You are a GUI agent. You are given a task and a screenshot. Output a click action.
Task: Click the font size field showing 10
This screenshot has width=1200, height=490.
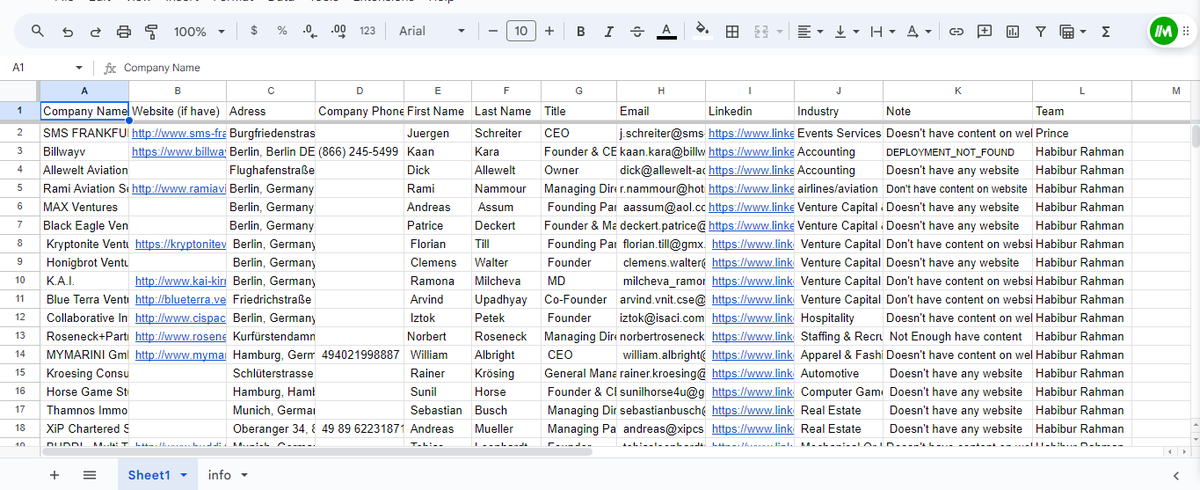tap(521, 31)
